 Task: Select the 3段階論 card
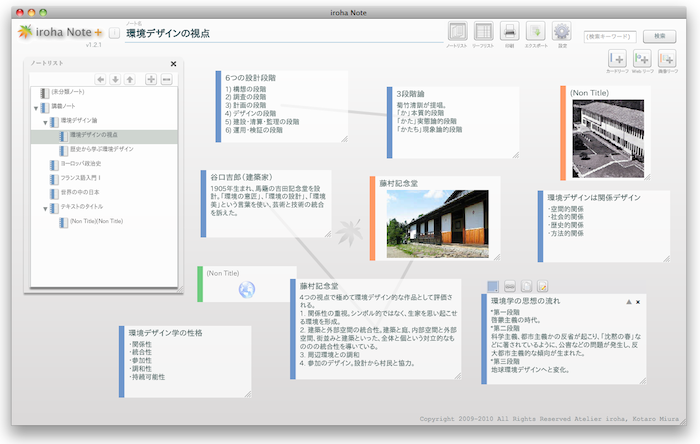tap(453, 122)
